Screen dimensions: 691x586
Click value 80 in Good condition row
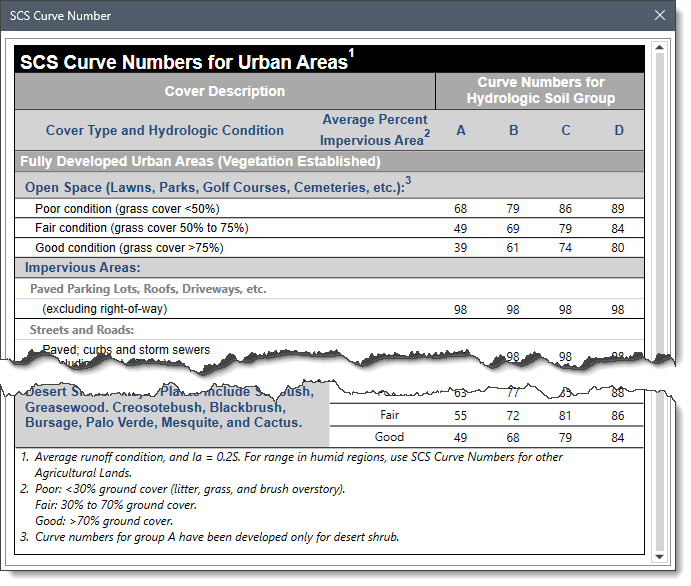(x=618, y=248)
